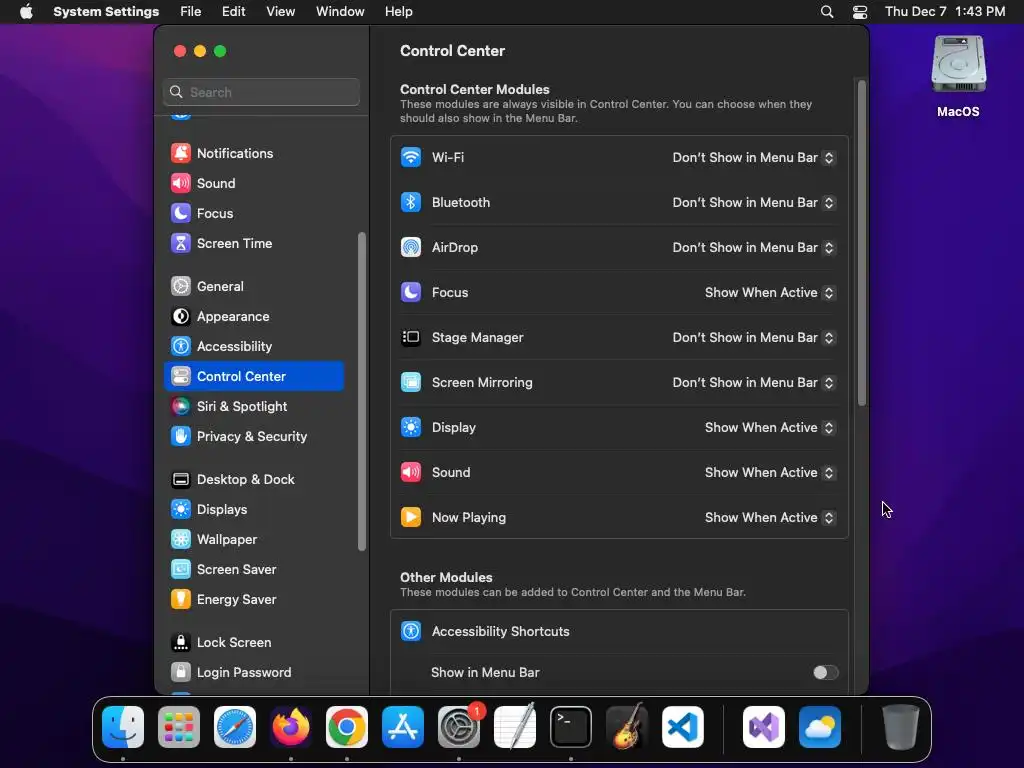Open AirDrop menu bar option popup
Screen dimensions: 1024x768
click(x=754, y=248)
